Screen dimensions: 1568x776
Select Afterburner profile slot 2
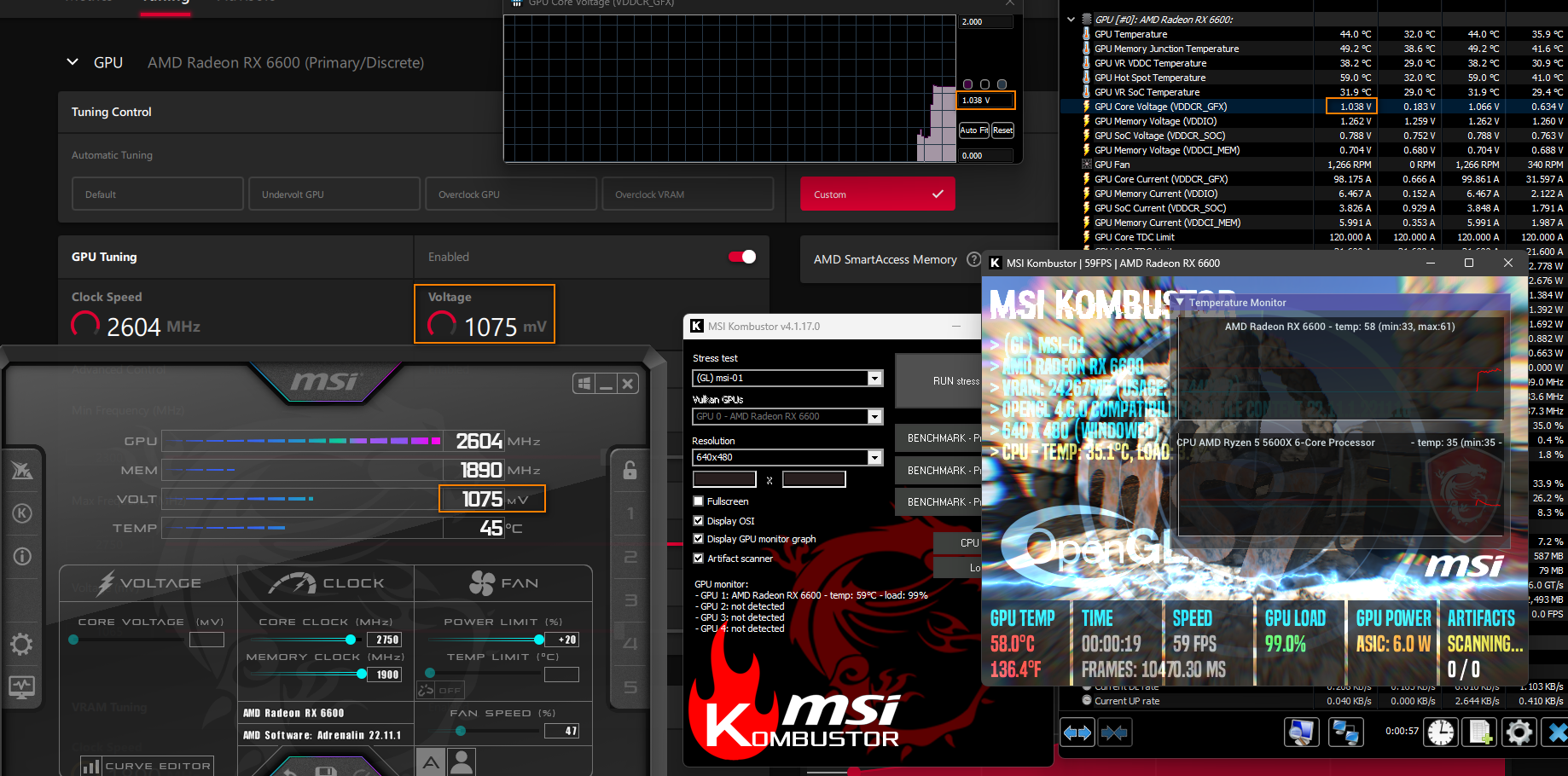pos(630,557)
